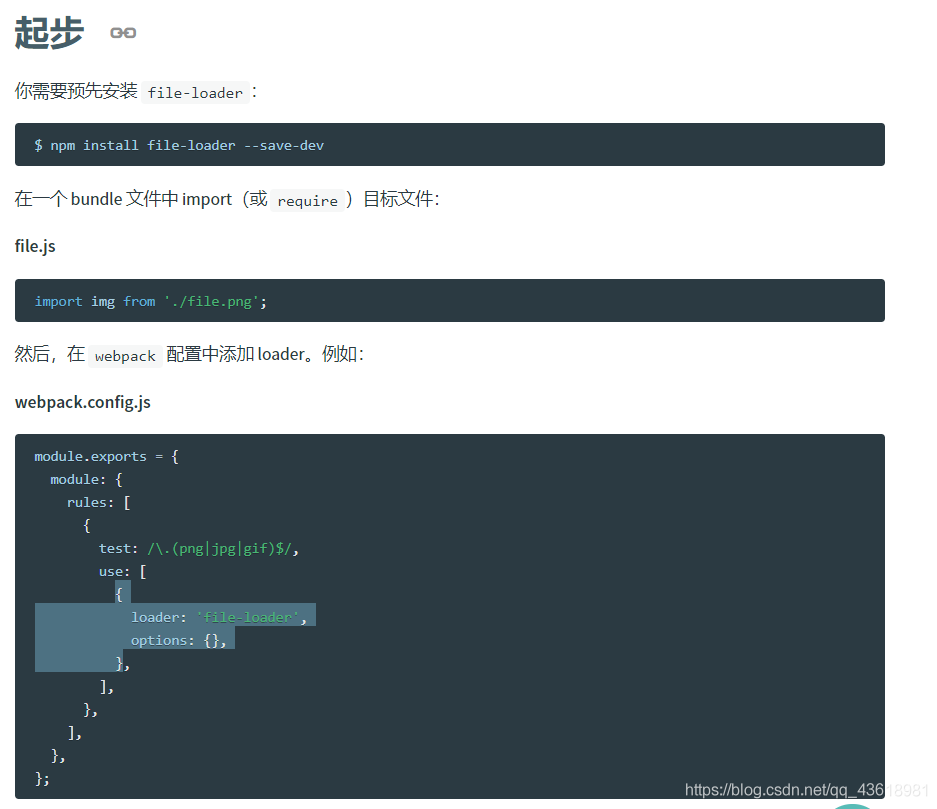Click the 起步 heading

[x=49, y=32]
